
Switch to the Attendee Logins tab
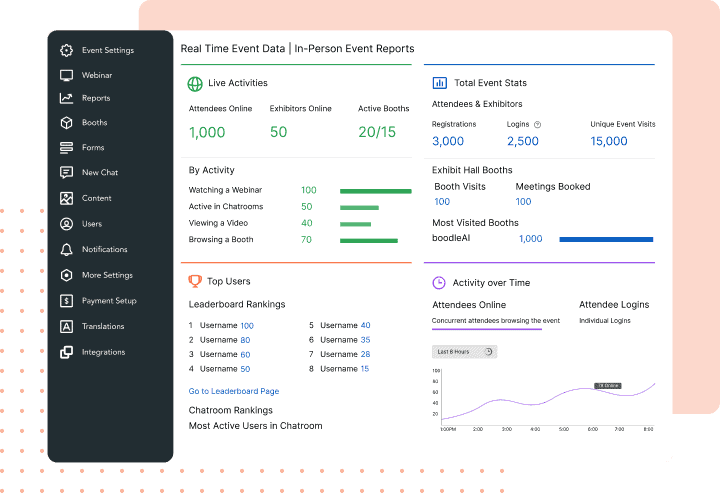613,305
